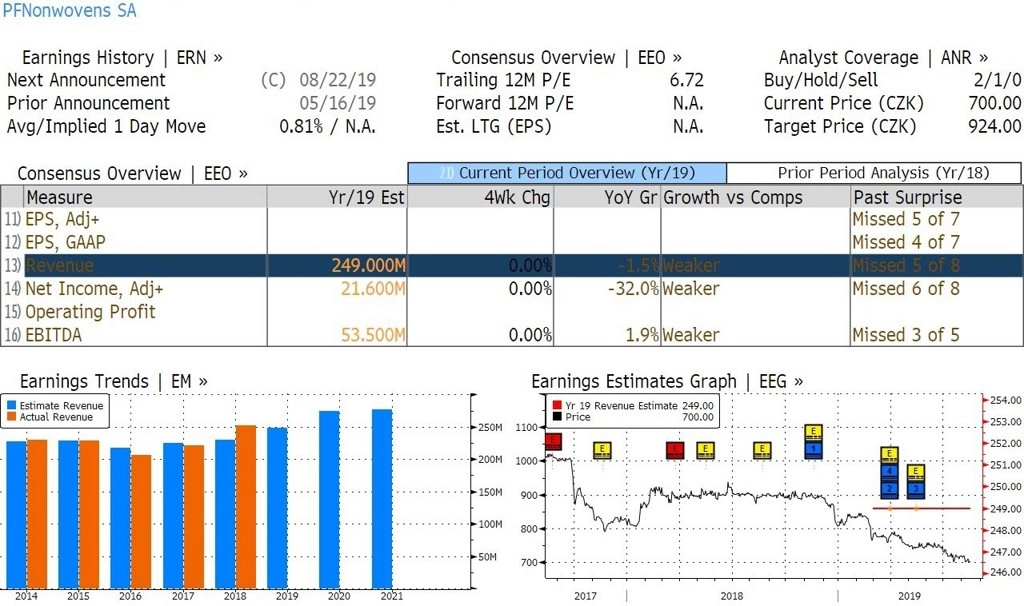Click the YoY Gr column header

(x=607, y=197)
